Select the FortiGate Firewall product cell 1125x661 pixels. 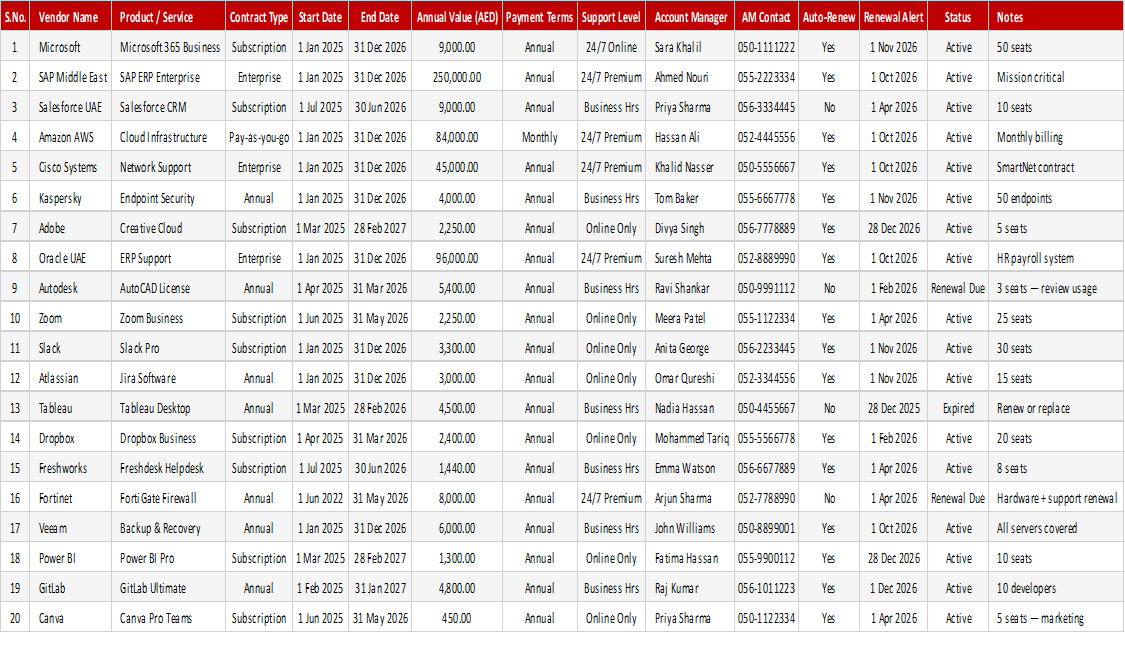click(x=168, y=499)
